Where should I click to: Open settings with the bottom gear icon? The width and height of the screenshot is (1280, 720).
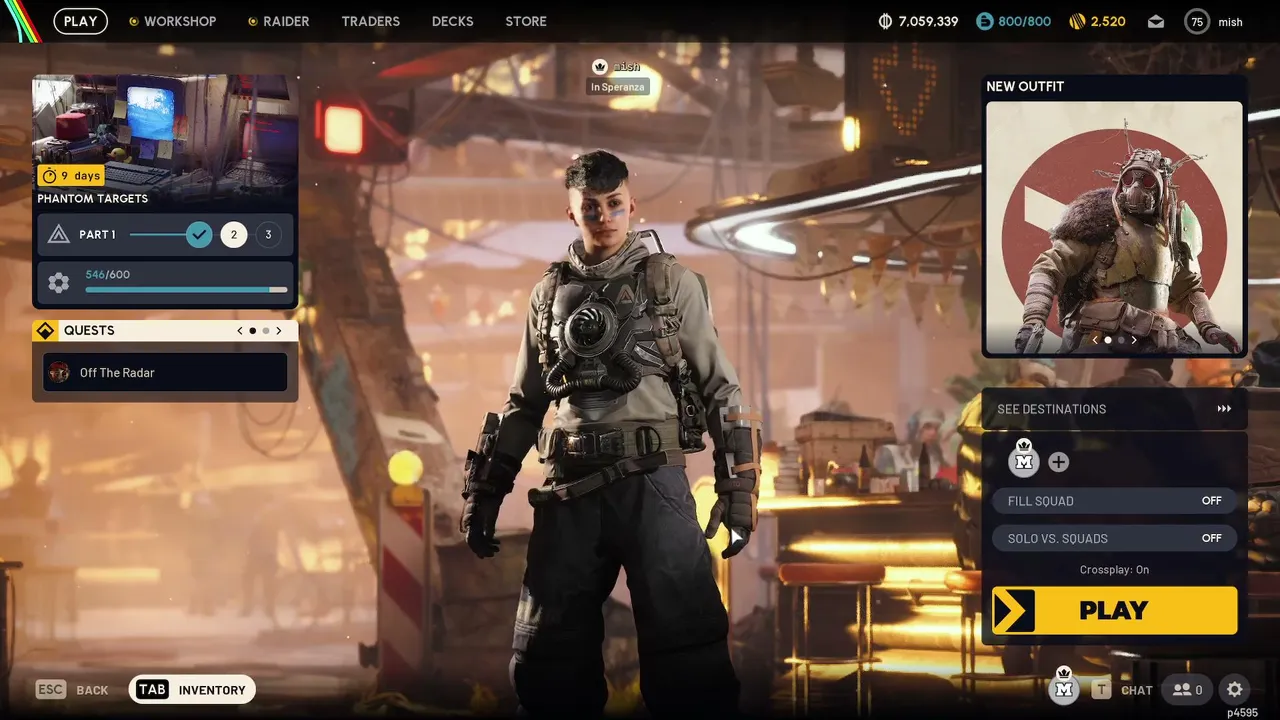click(x=1235, y=690)
